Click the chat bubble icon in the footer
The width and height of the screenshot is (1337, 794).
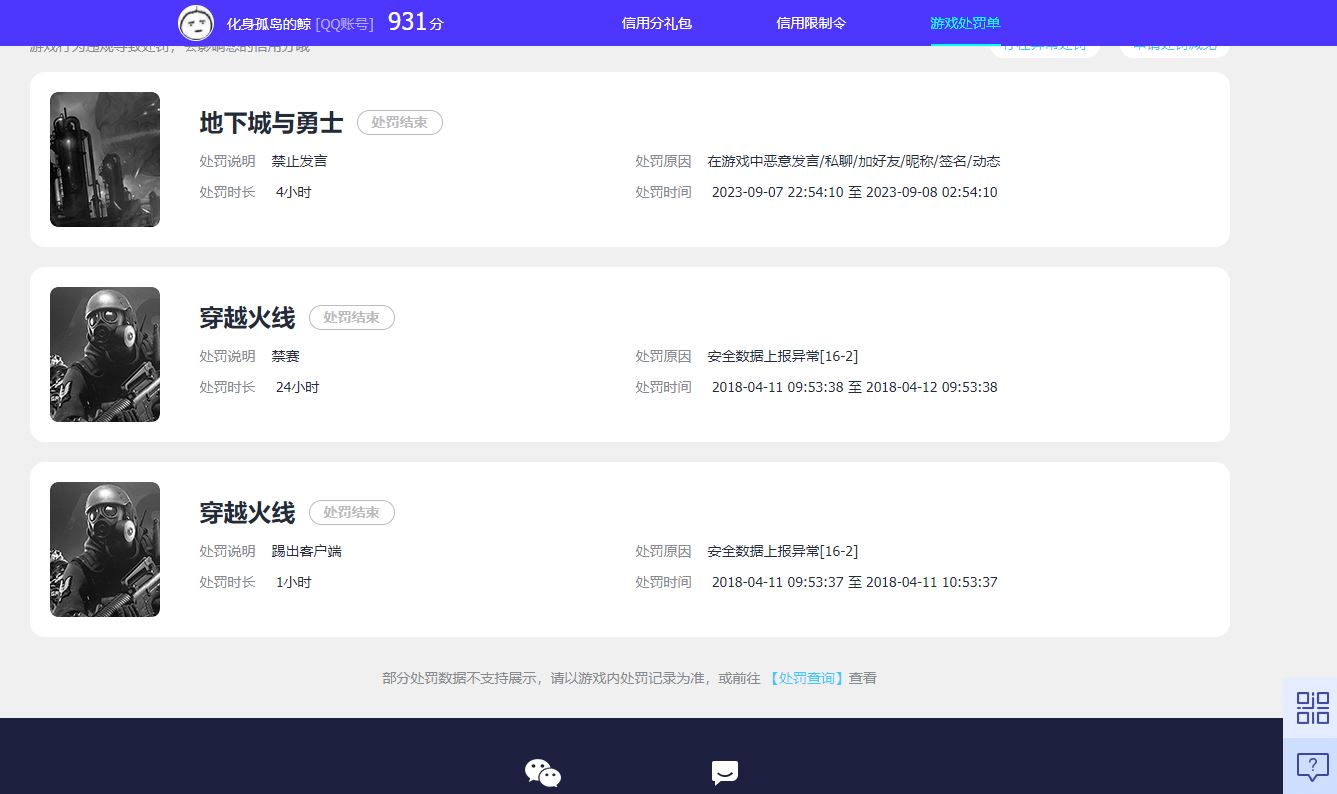coord(725,773)
